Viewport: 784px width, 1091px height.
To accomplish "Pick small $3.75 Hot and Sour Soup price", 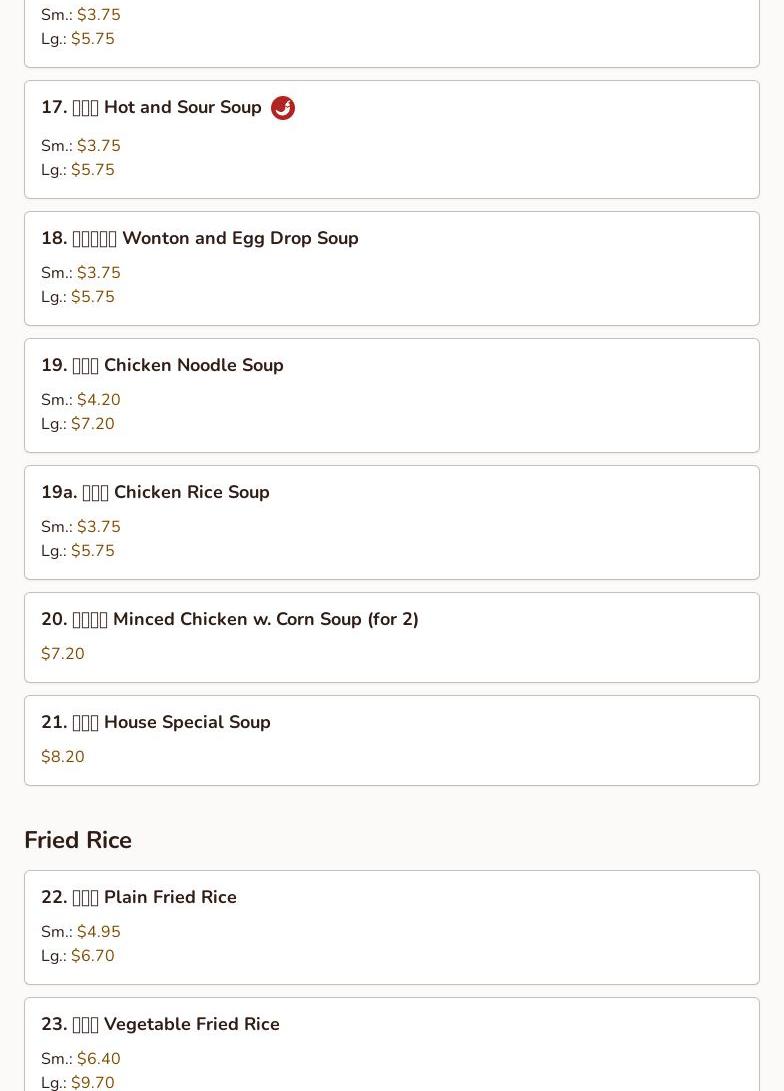I will click(98, 146).
